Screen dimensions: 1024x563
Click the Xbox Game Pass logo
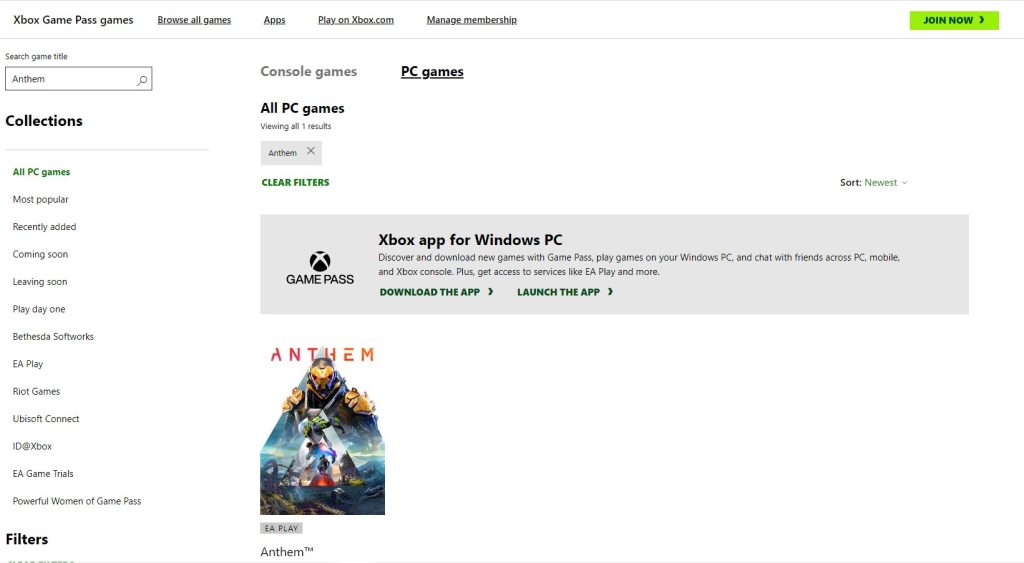click(x=320, y=267)
